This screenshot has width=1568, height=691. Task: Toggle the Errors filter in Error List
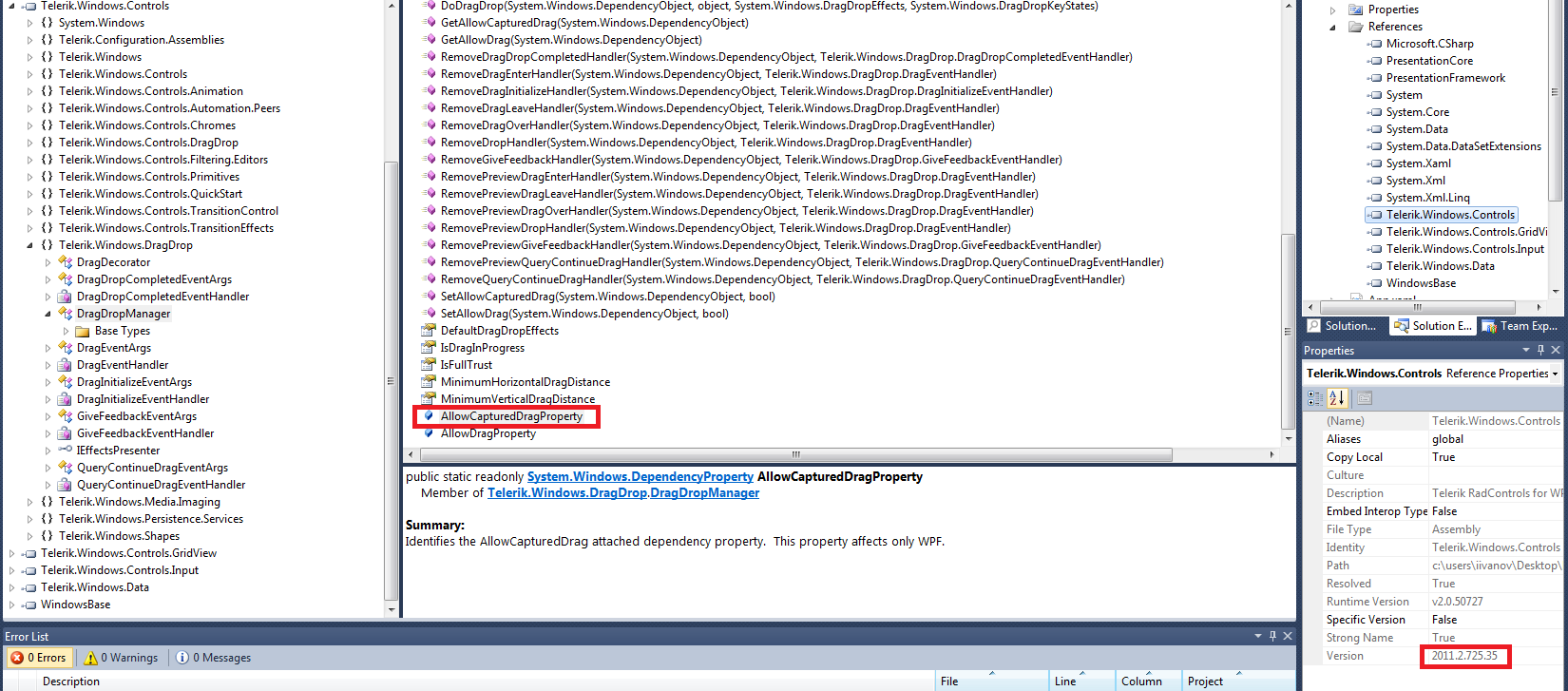[x=39, y=658]
